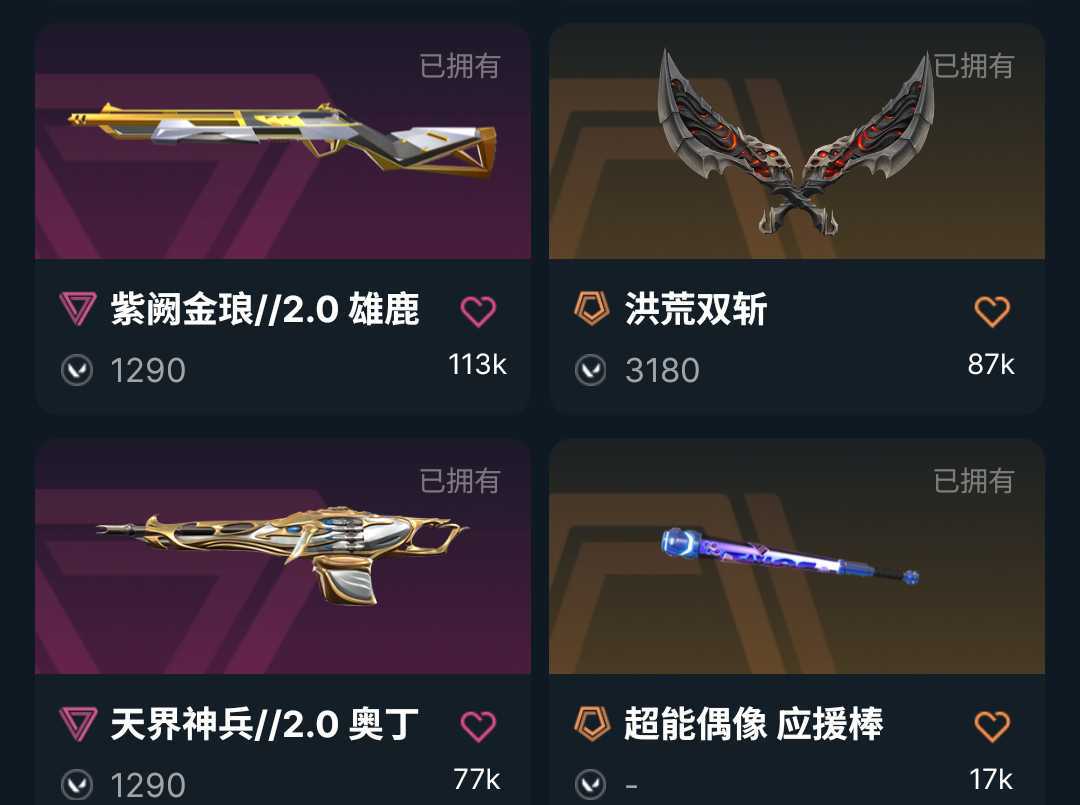Click pink triangle tier icon beside 紫阙金琅
The width and height of the screenshot is (1080, 805).
tap(77, 309)
